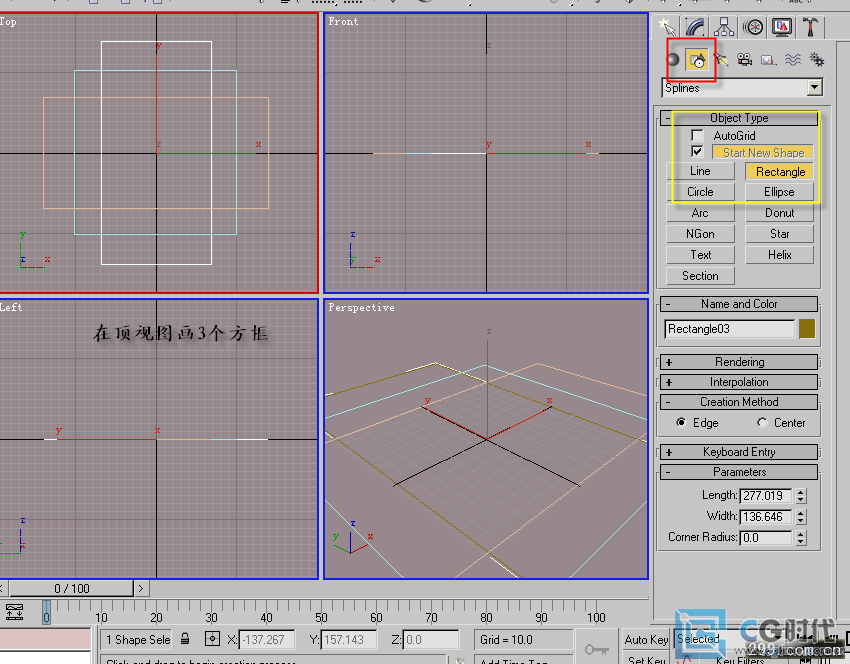Click the Start New Shape button
The height and width of the screenshot is (664, 850).
[763, 152]
